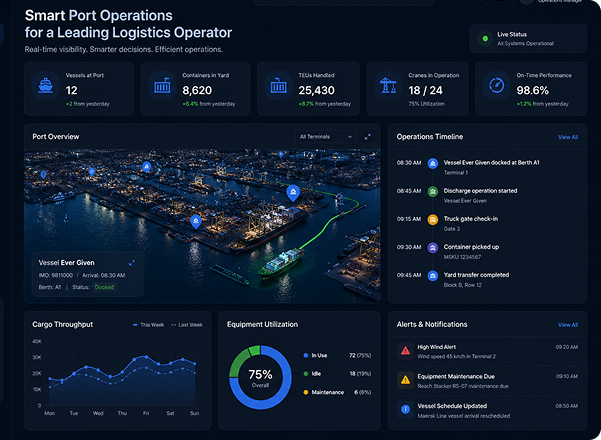Click the 6 (6%) Maintenance value
This screenshot has width=601, height=440.
click(x=363, y=392)
